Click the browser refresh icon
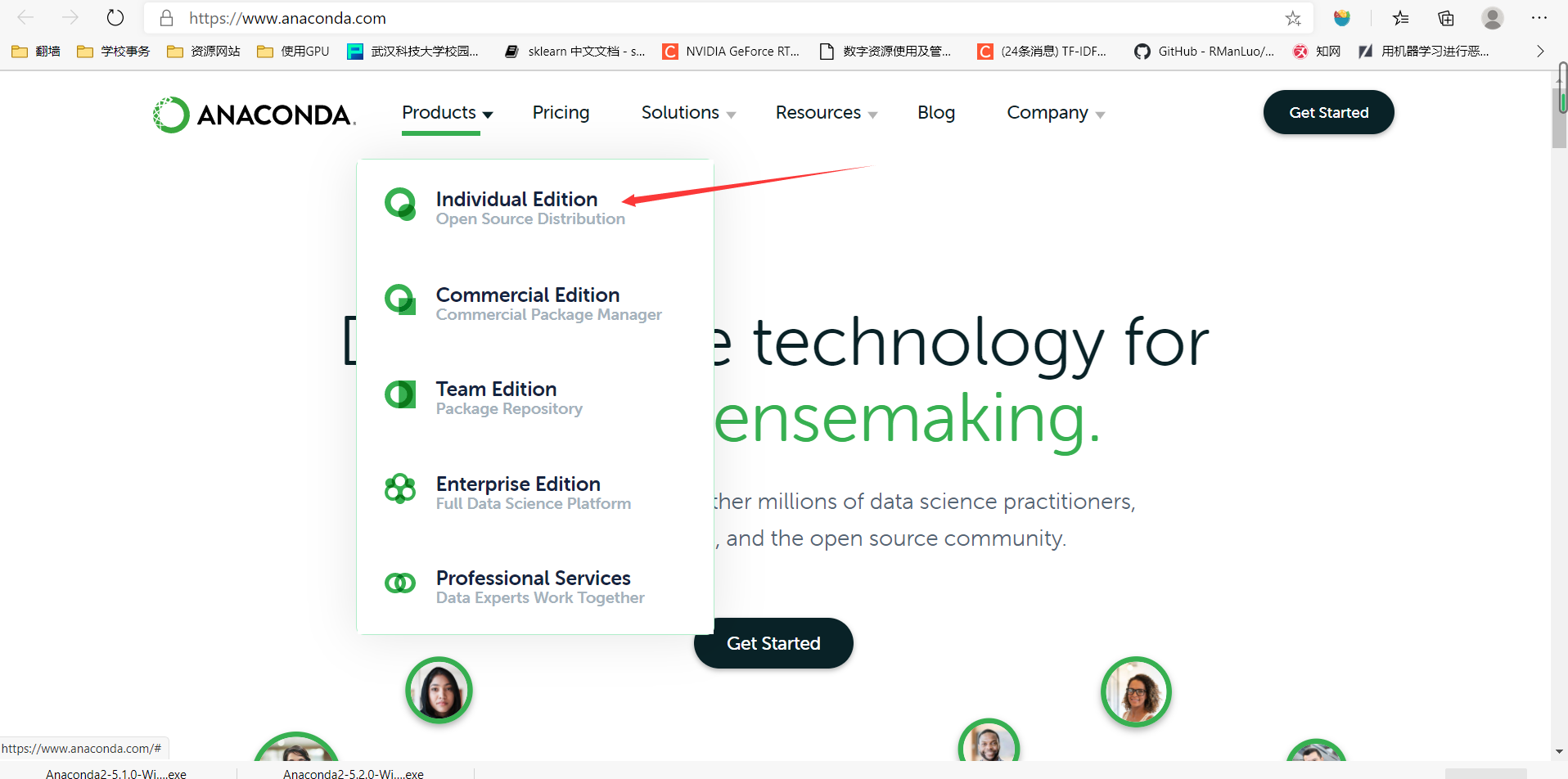Screen dimensions: 1568x779 tap(115, 18)
